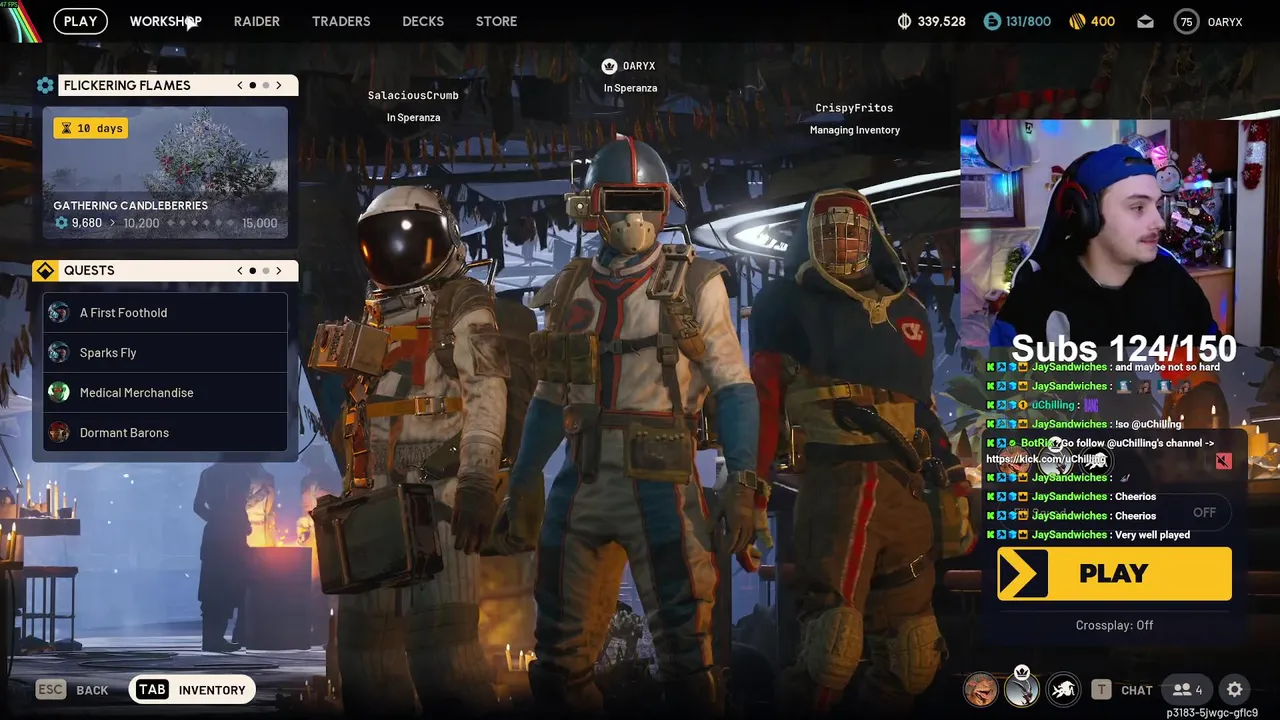1280x720 pixels.
Task: Click the teal currency icon beside 131/800
Action: point(992,21)
